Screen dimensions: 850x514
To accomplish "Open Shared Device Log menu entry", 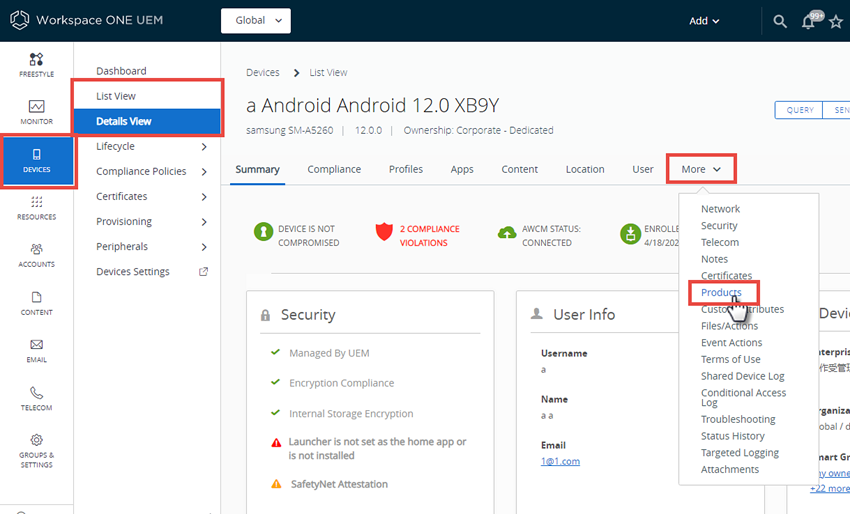I will [x=742, y=376].
